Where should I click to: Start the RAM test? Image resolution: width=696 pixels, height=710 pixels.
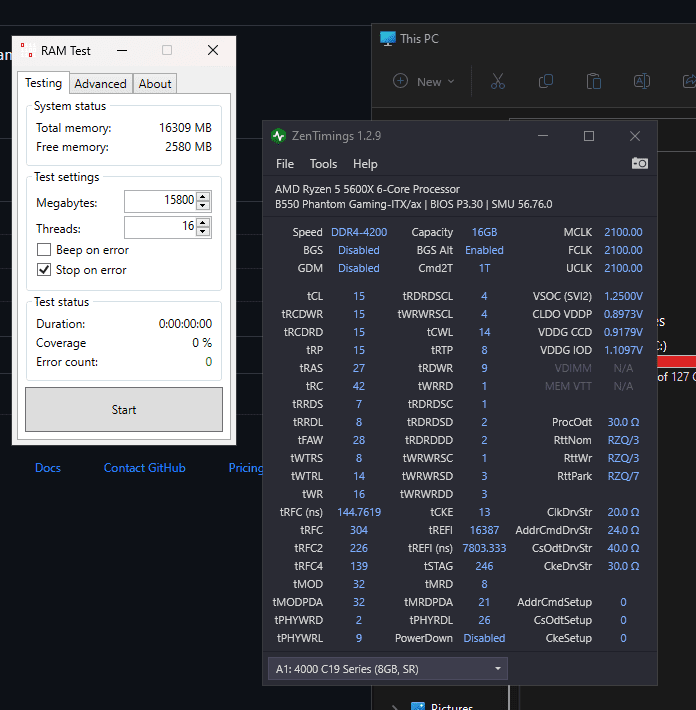click(x=124, y=409)
